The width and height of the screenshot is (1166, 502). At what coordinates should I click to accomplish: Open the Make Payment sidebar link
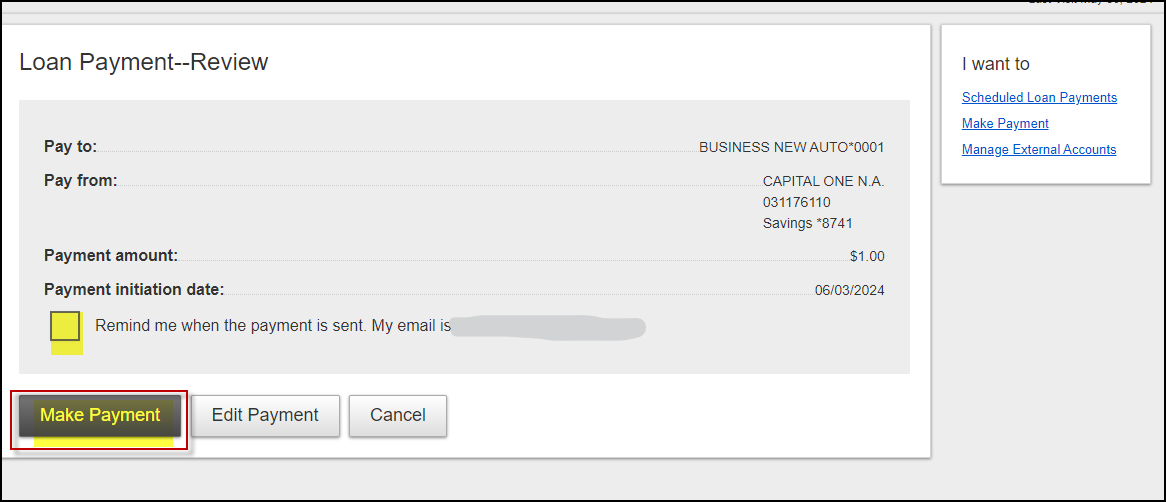pyautogui.click(x=1005, y=123)
